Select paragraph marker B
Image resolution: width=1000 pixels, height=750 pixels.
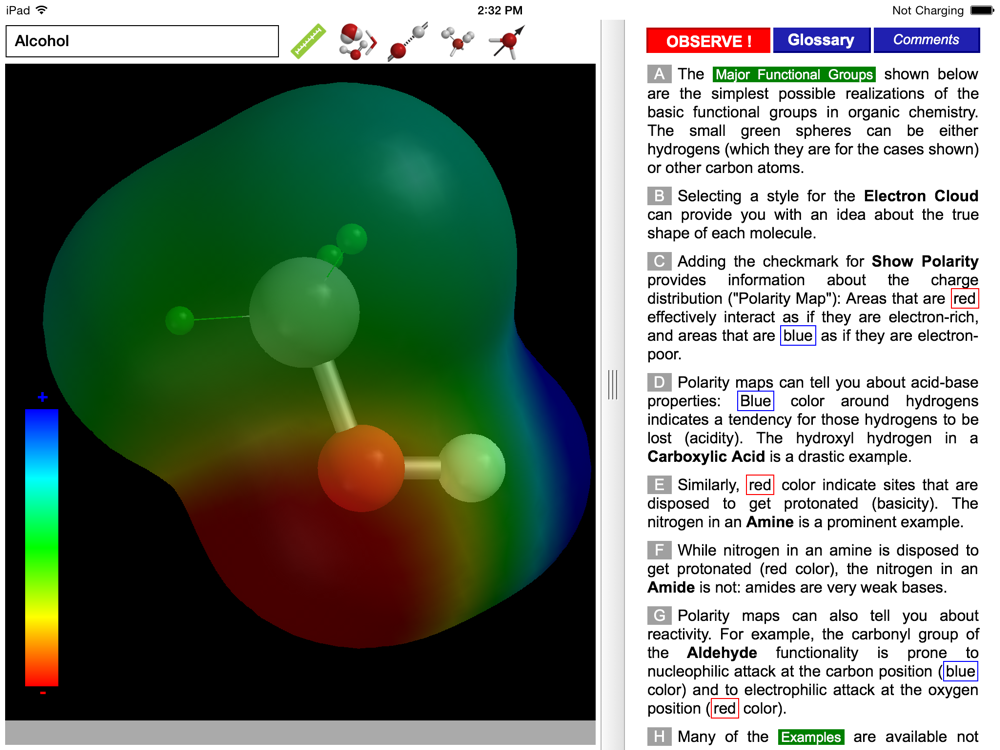659,196
